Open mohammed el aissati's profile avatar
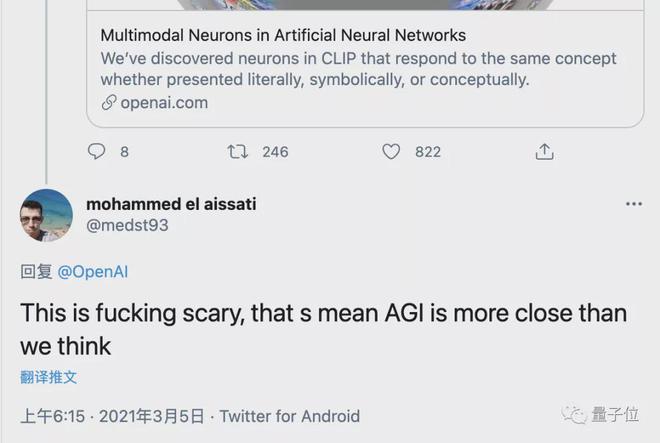Screen dimensions: 660x443 (46, 215)
